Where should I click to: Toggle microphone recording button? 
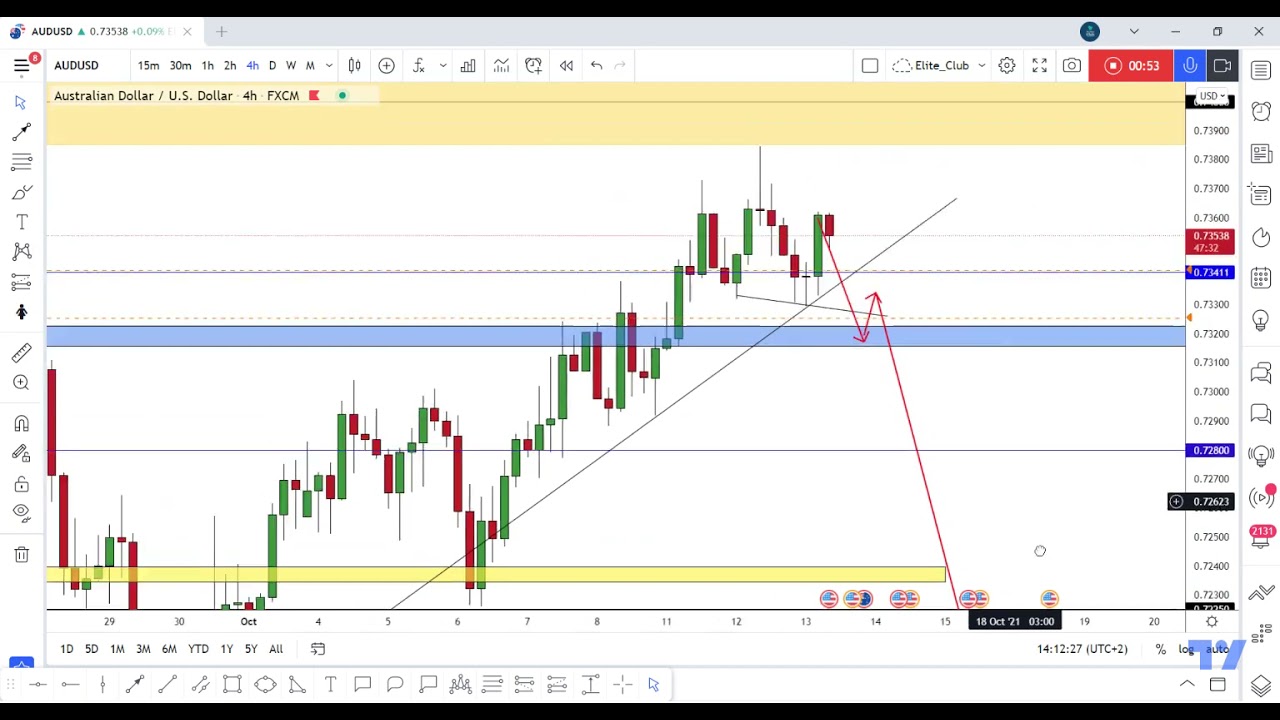click(1190, 66)
